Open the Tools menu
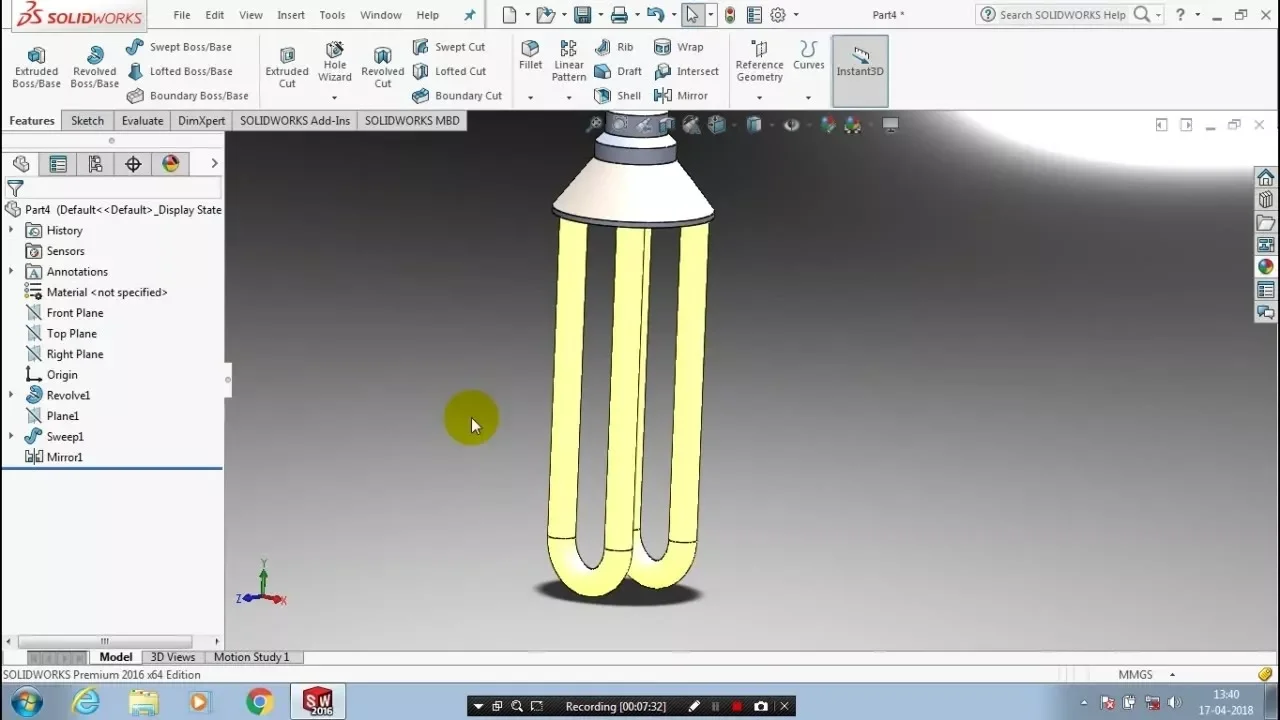Viewport: 1280px width, 720px height. tap(332, 15)
